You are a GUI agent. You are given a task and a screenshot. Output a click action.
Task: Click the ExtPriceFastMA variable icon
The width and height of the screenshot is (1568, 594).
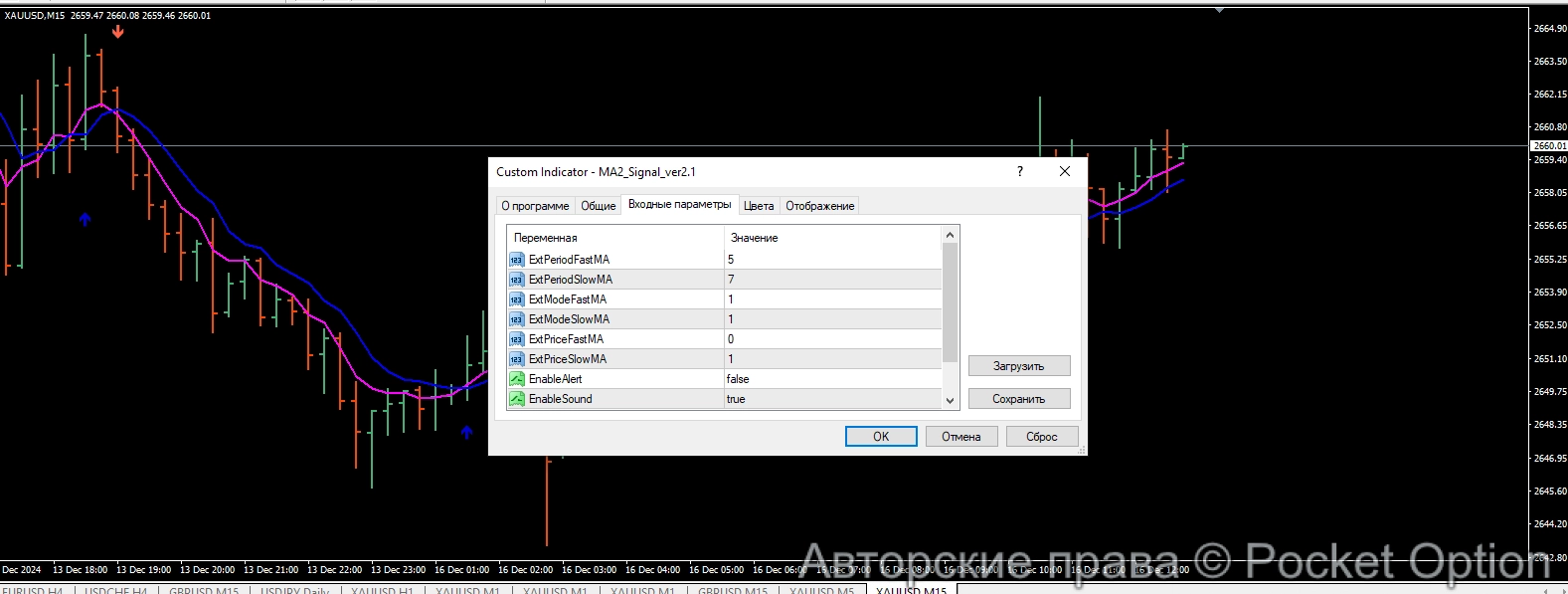(x=517, y=339)
